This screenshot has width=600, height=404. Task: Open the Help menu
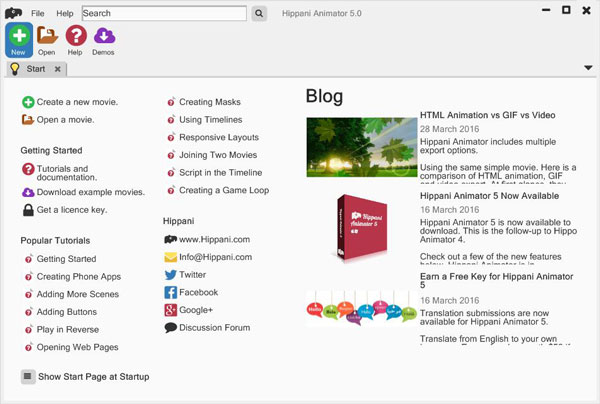pyautogui.click(x=65, y=13)
